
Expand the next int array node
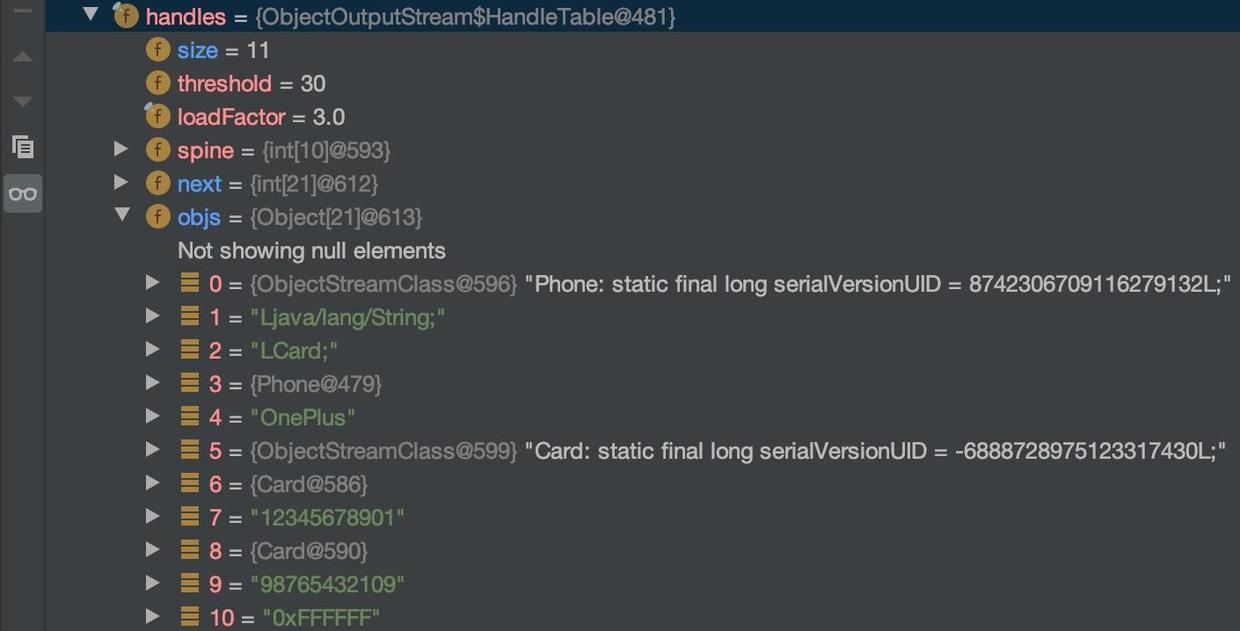tap(121, 182)
